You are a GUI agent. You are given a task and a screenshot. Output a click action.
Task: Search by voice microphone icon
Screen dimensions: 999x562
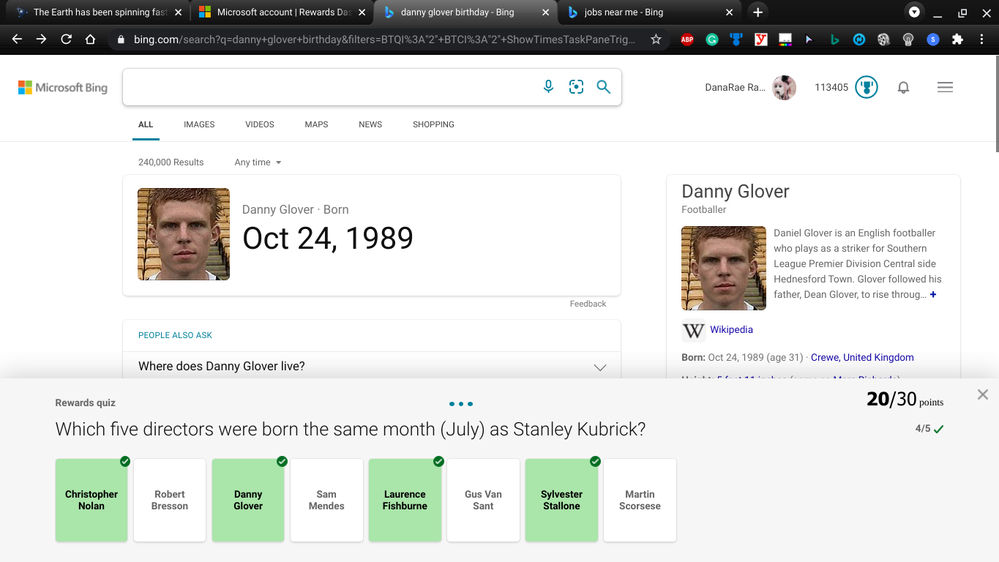point(548,87)
